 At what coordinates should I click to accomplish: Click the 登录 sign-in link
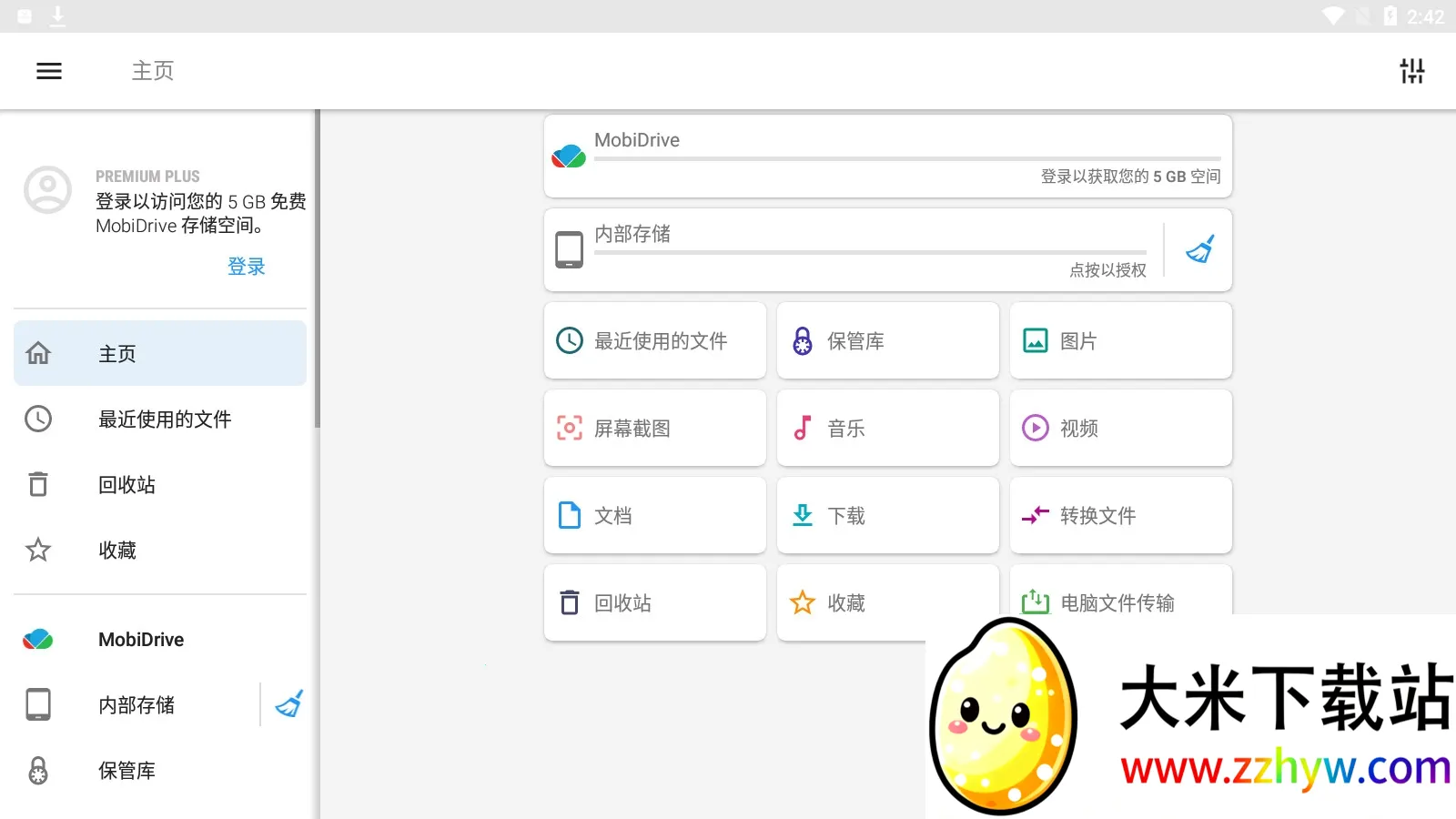[246, 267]
